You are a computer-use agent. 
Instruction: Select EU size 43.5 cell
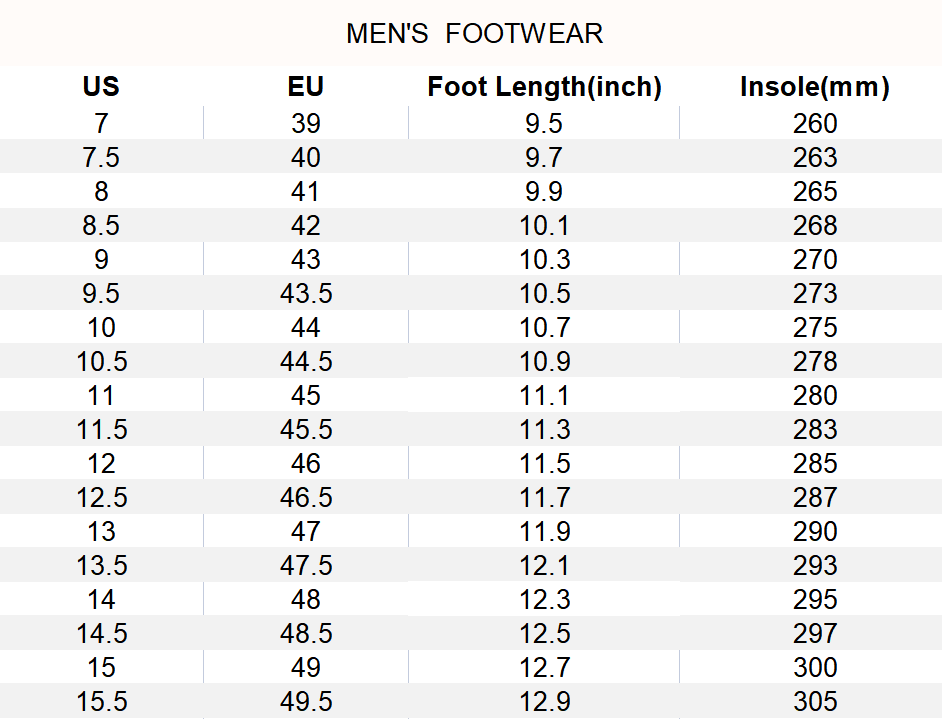click(305, 294)
